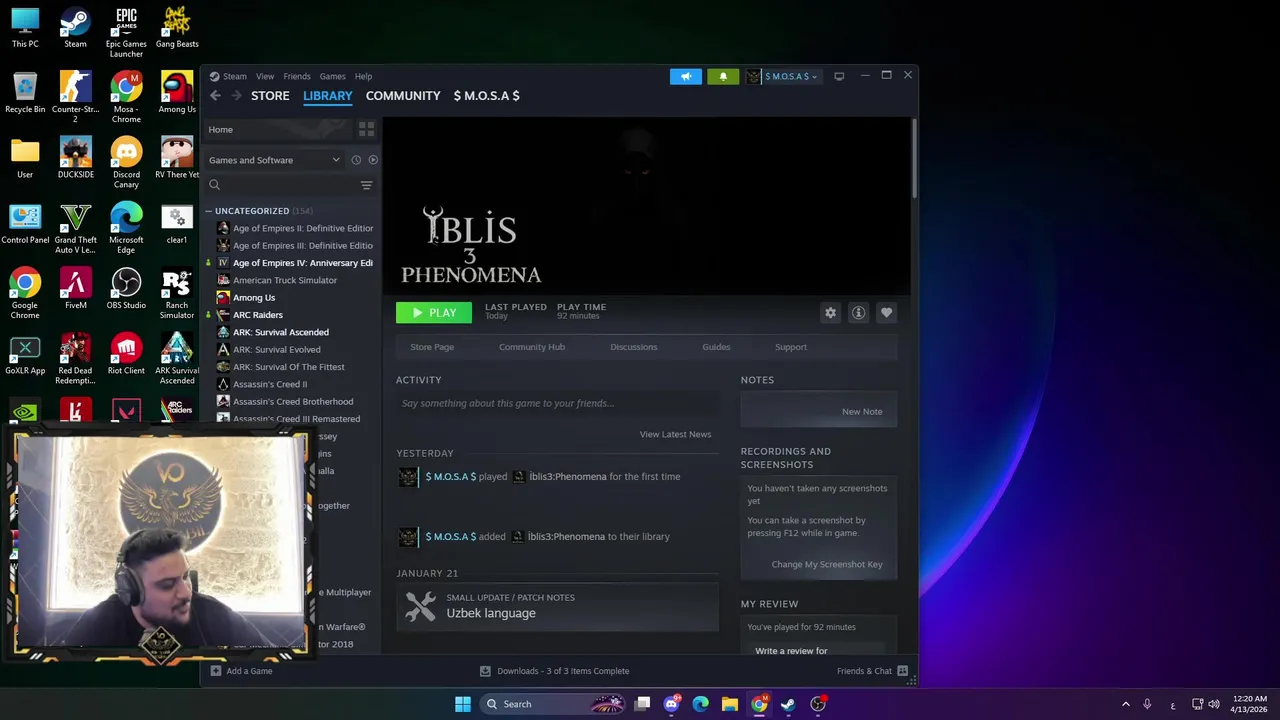Go back with the Steam back arrow
The width and height of the screenshot is (1280, 720).
point(215,95)
